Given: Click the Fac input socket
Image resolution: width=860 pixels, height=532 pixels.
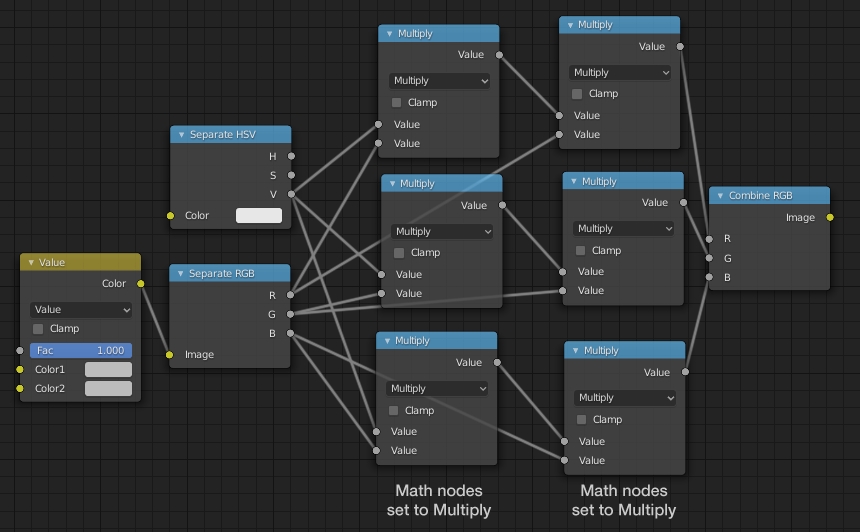Looking at the screenshot, I should [20, 350].
